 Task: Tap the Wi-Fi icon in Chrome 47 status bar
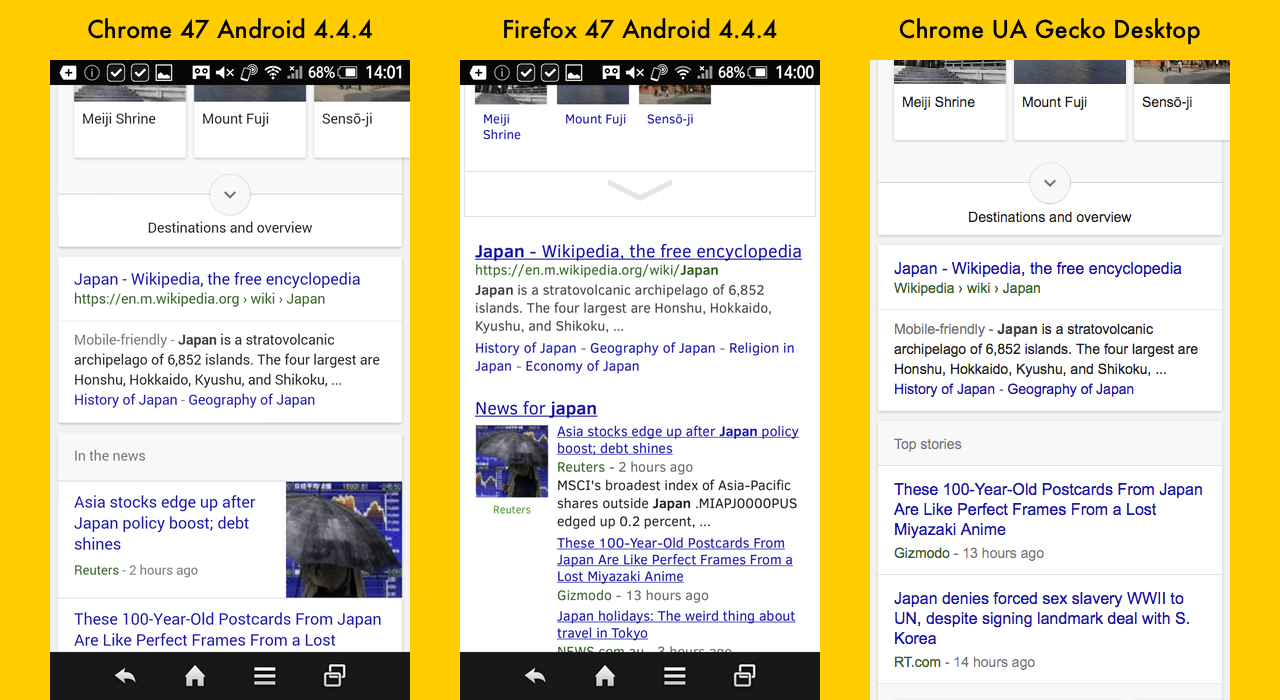click(x=273, y=72)
